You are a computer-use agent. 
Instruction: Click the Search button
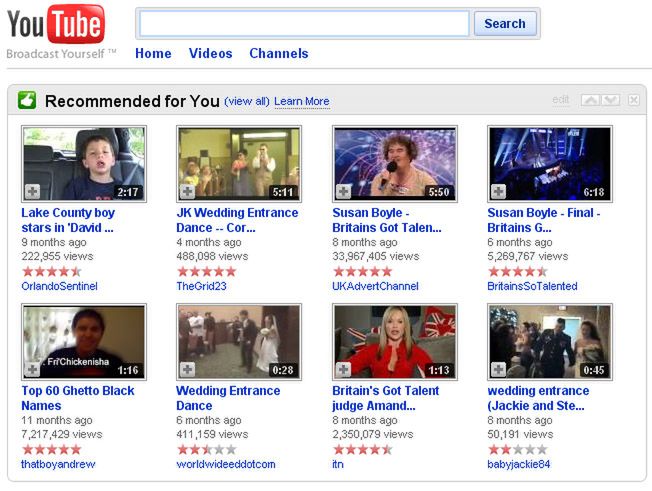click(x=505, y=24)
